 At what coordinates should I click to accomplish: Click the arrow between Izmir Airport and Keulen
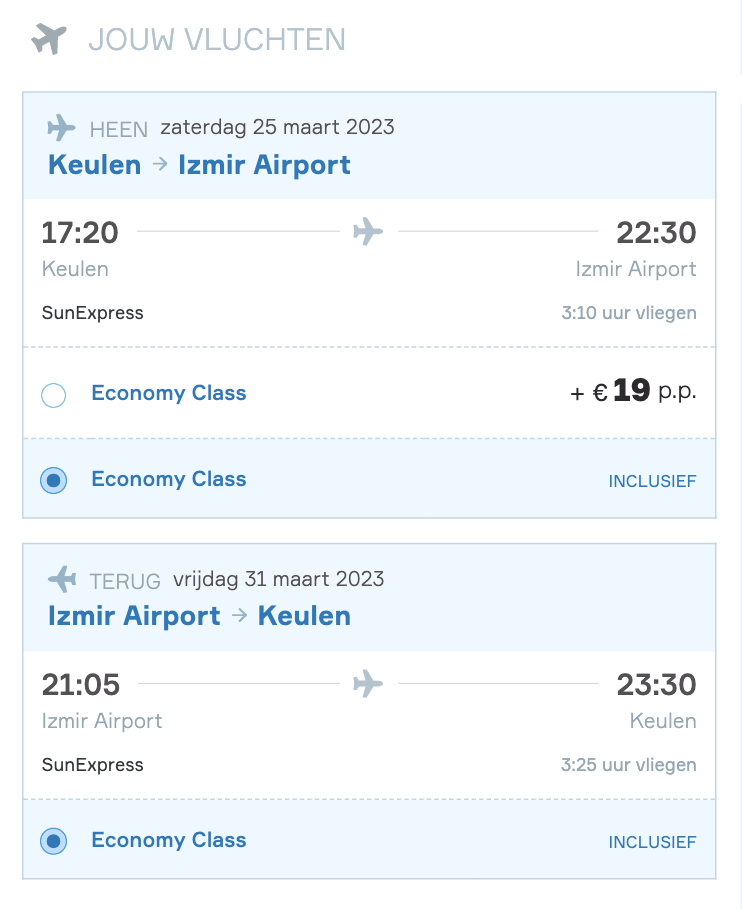coord(240,616)
